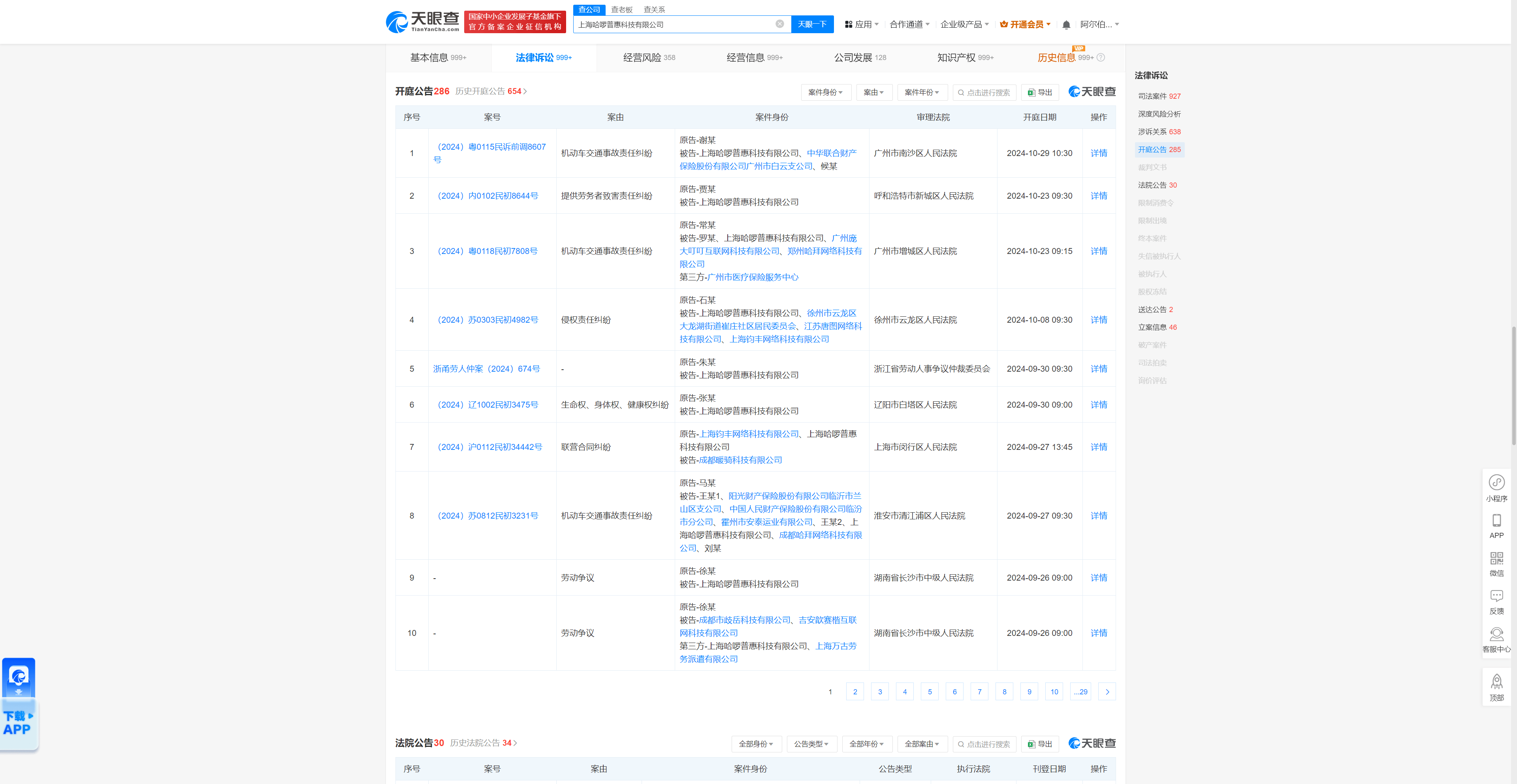Click 导出 export button
The width and height of the screenshot is (1517, 784).
(x=1040, y=92)
